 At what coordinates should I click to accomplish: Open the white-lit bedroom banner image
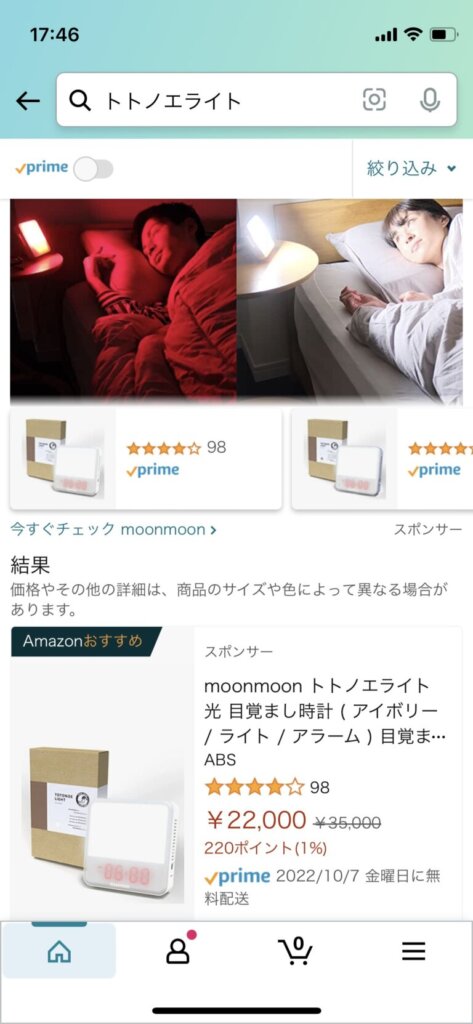(350, 299)
